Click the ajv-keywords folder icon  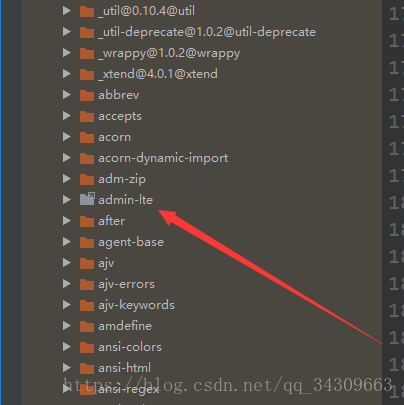(87, 305)
